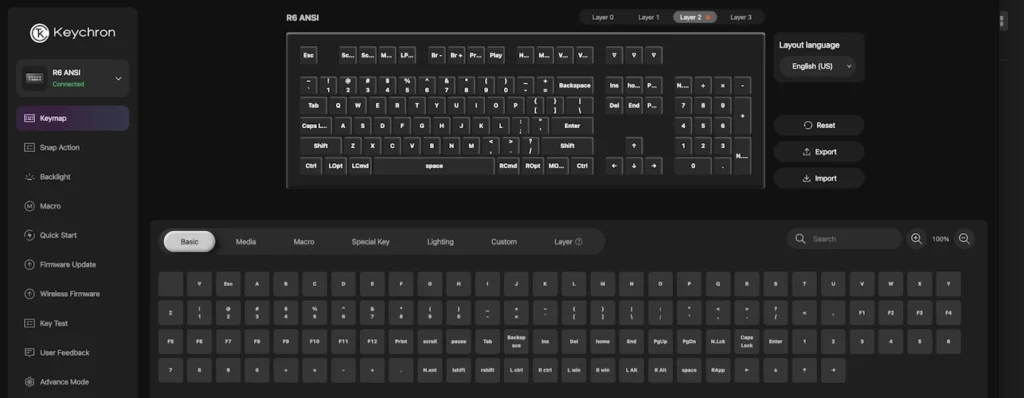
Task: Click the Import button
Action: click(819, 178)
